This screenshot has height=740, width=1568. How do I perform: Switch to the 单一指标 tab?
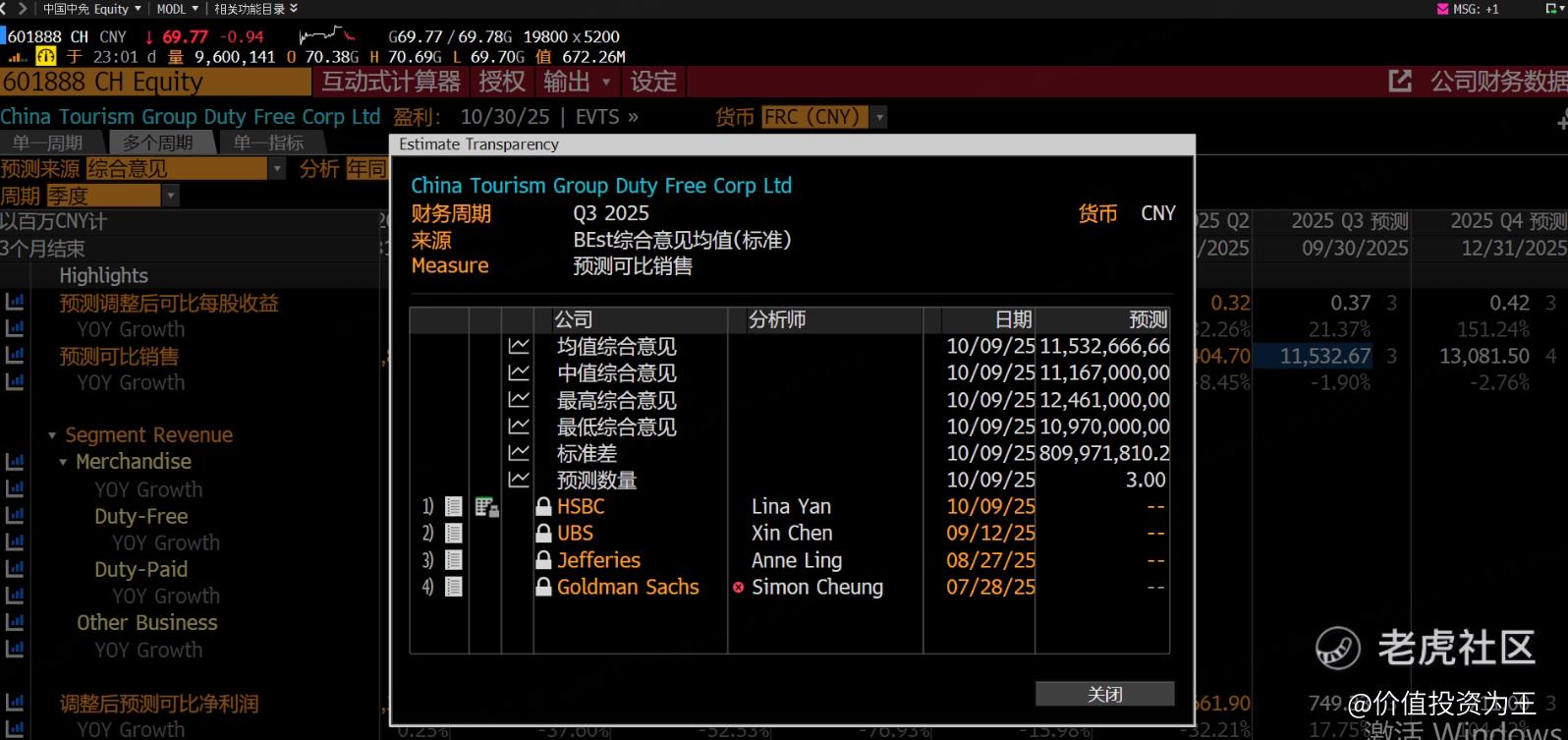click(x=268, y=142)
